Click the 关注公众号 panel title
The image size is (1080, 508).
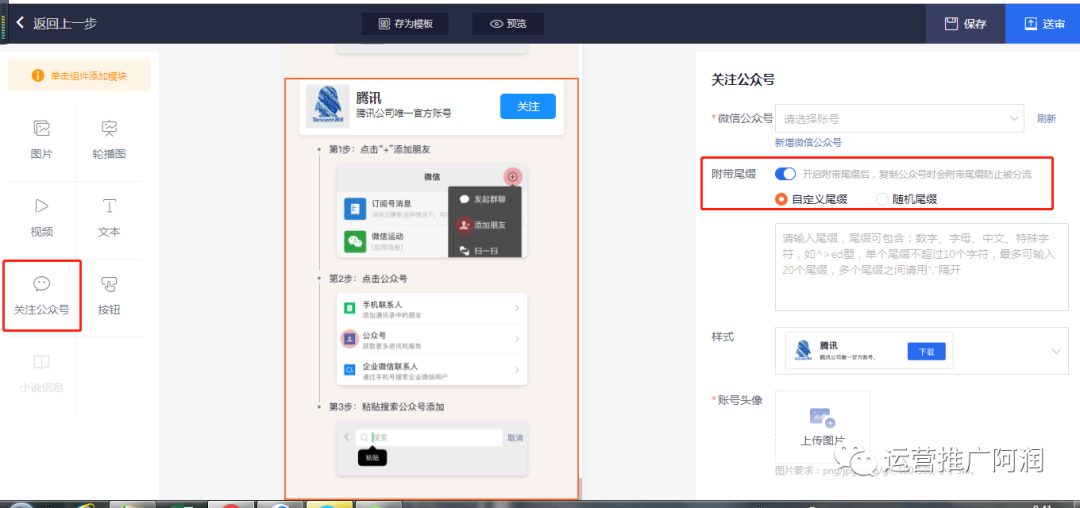point(743,80)
